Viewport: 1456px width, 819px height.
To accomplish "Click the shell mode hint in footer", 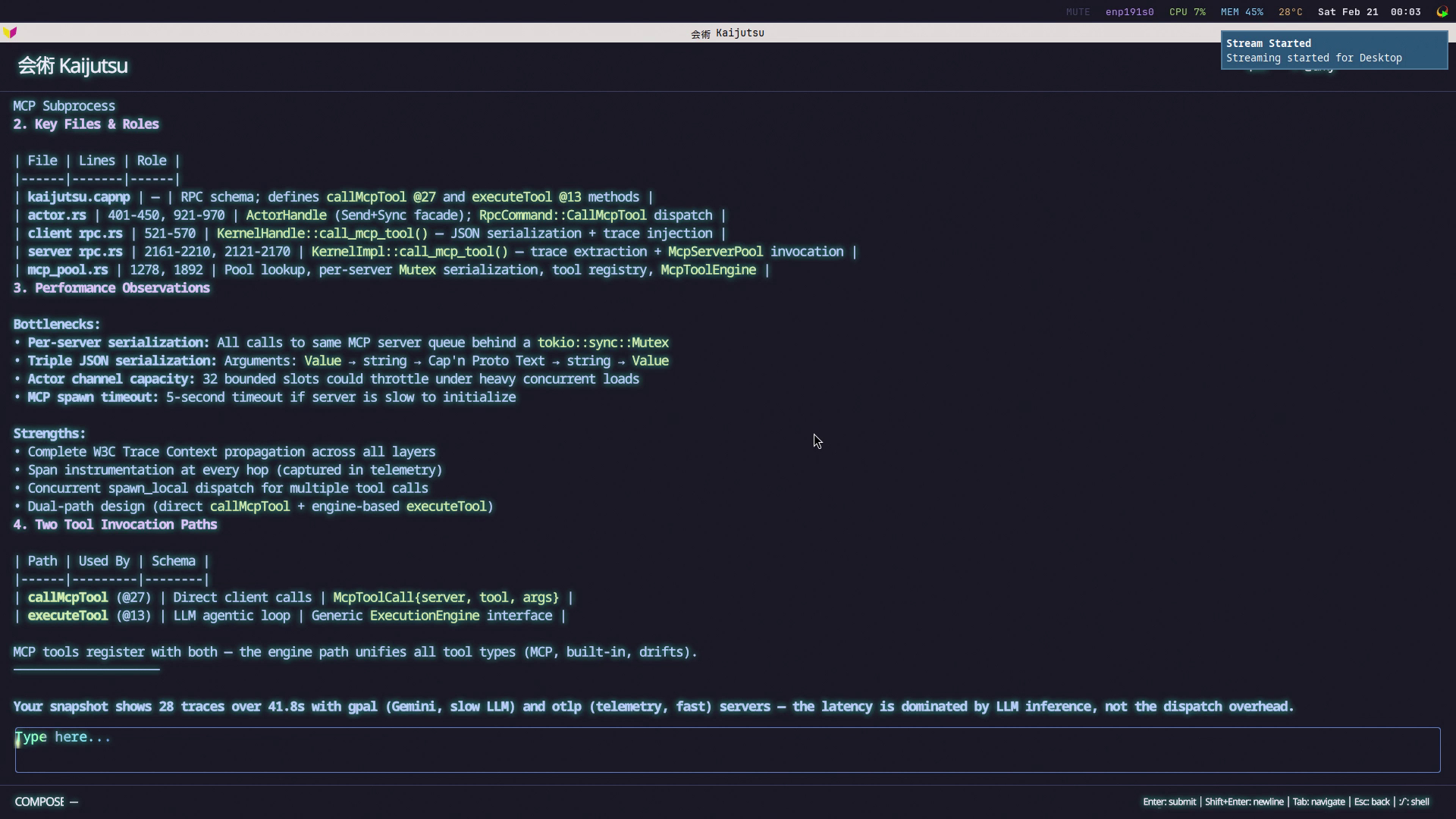I will (x=1414, y=802).
